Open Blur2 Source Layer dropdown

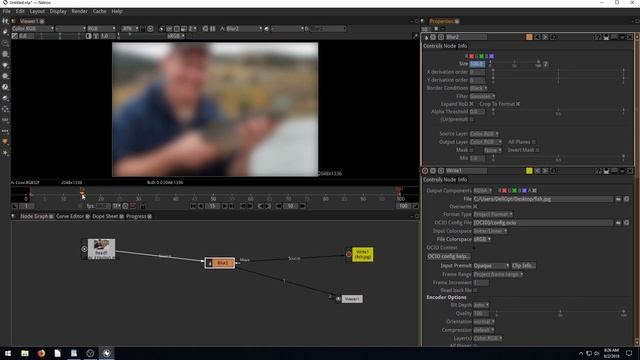coord(484,134)
